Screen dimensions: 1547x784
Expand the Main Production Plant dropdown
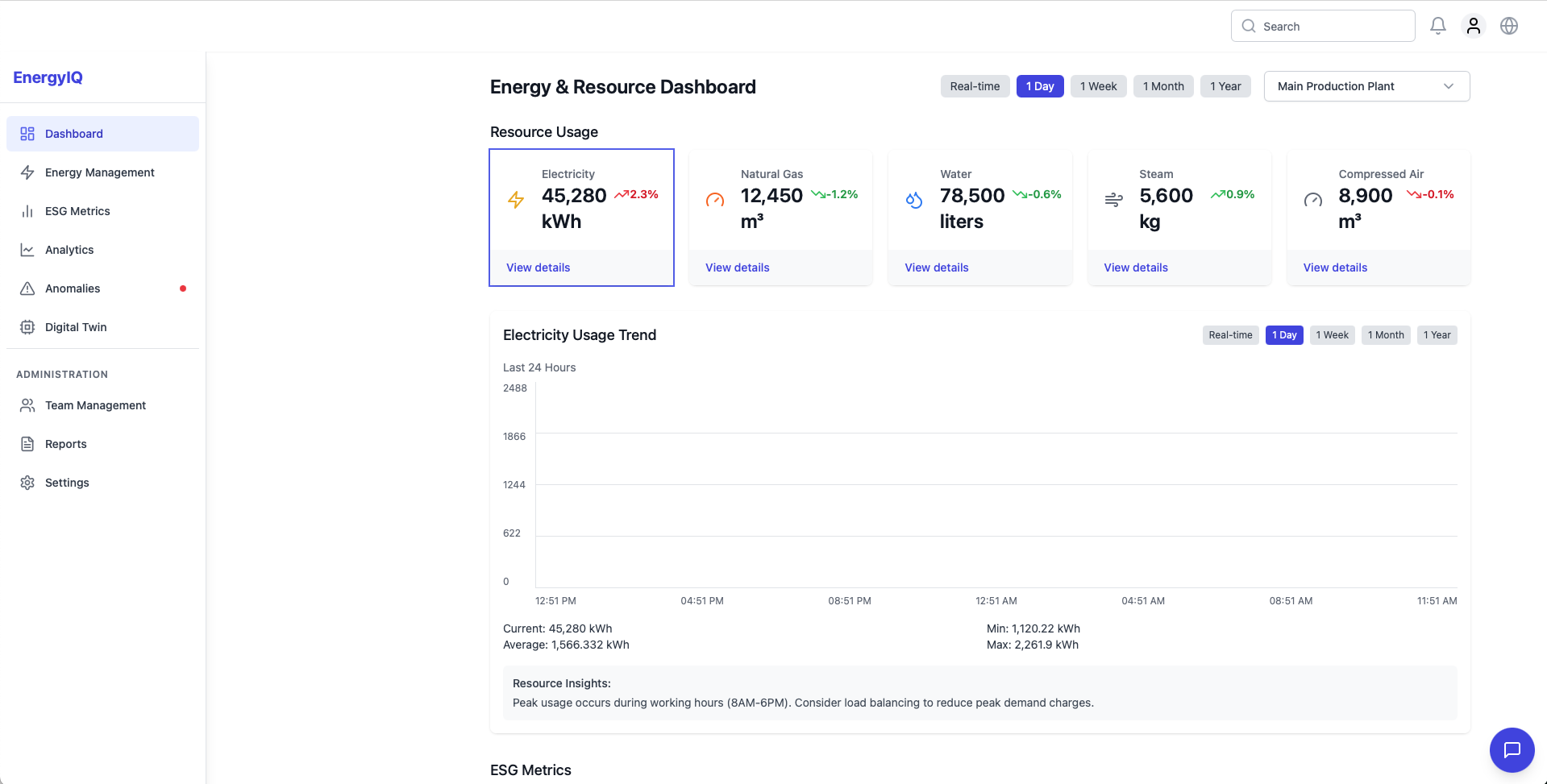pos(1366,86)
